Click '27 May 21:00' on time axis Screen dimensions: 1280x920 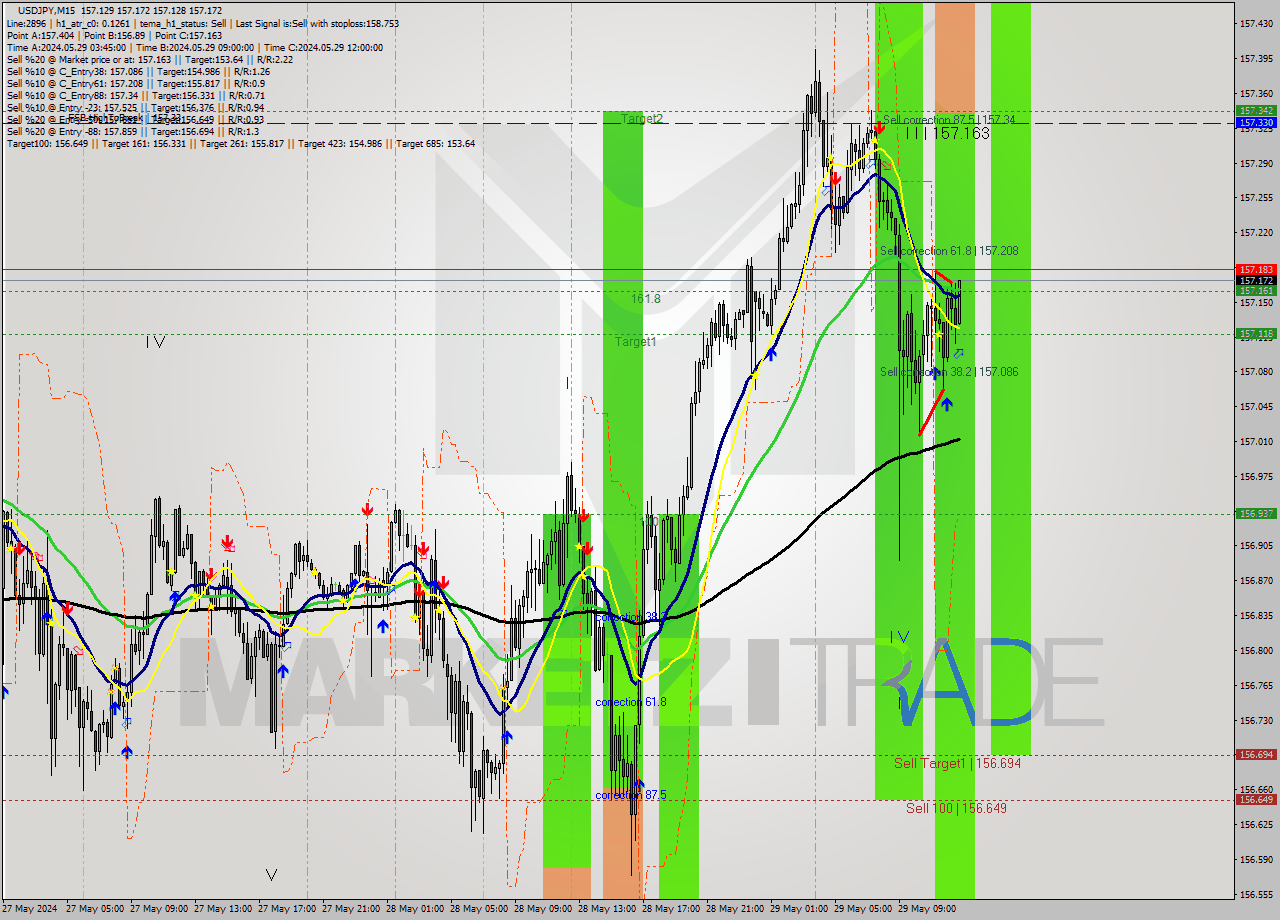click(x=351, y=909)
